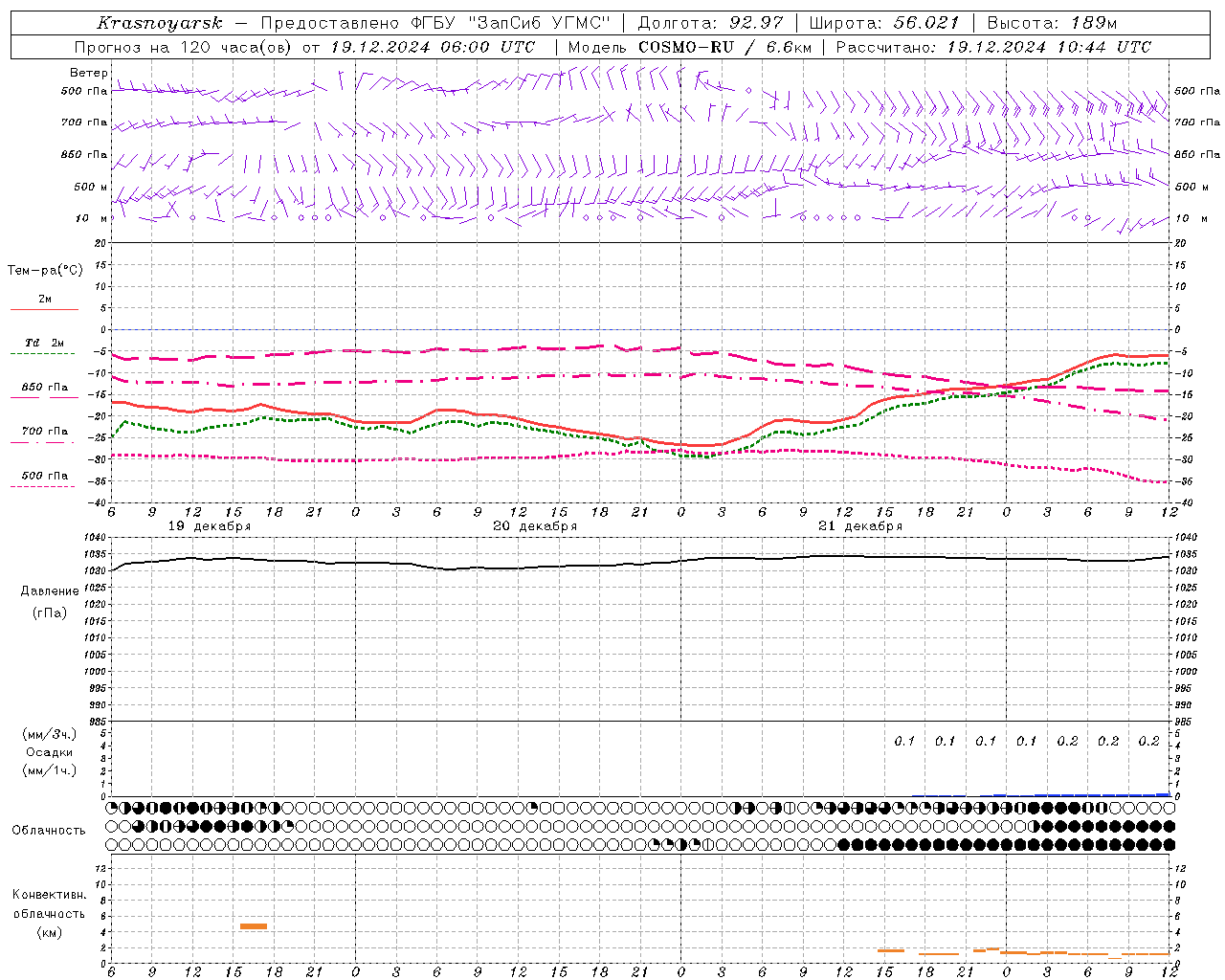Click the 'Давление' pressure panel label
1225x980 pixels.
(x=50, y=591)
